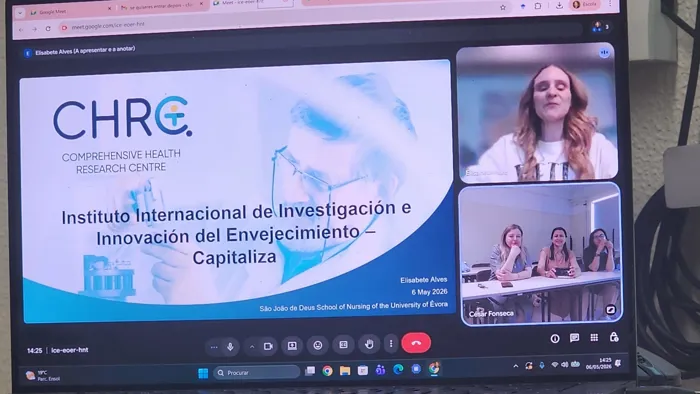
Task: Open the emoji reactions button
Action: [317, 345]
